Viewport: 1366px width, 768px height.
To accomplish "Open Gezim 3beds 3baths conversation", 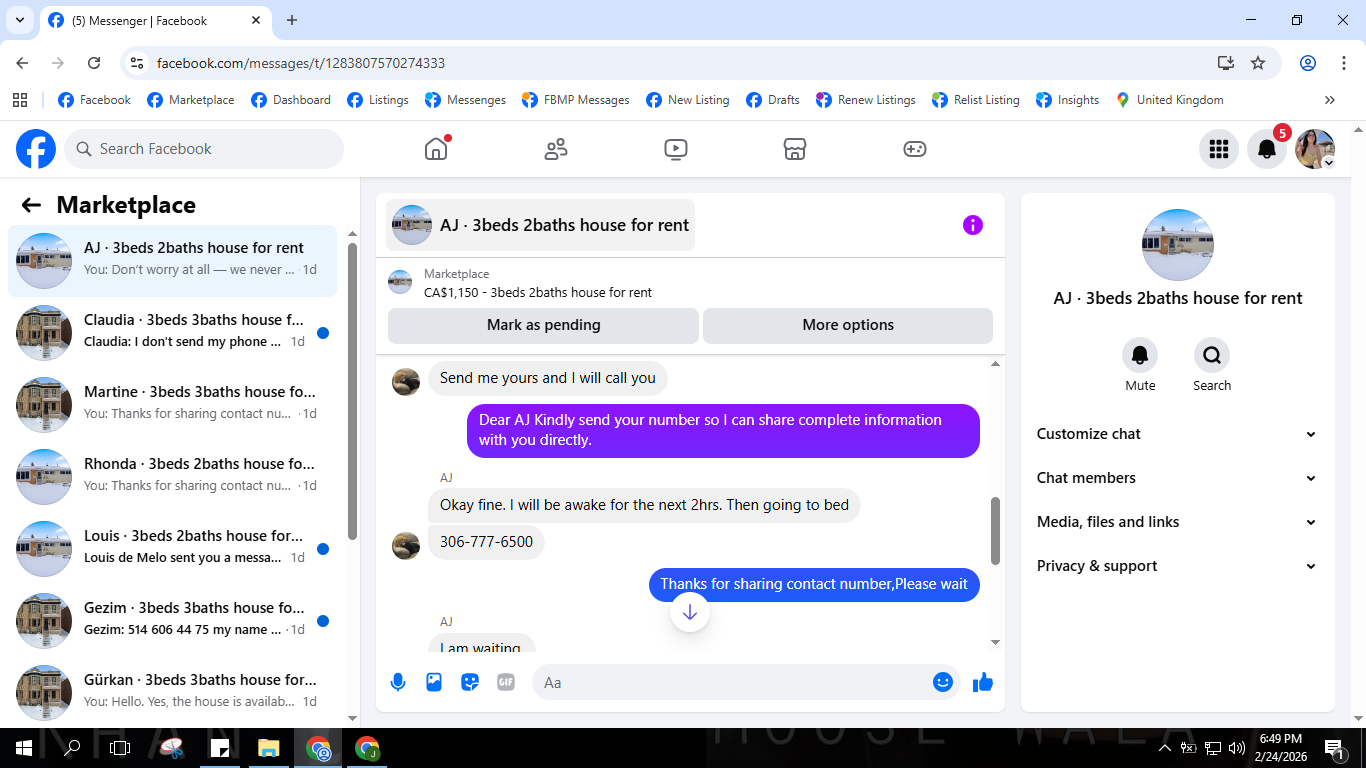I will coord(173,621).
